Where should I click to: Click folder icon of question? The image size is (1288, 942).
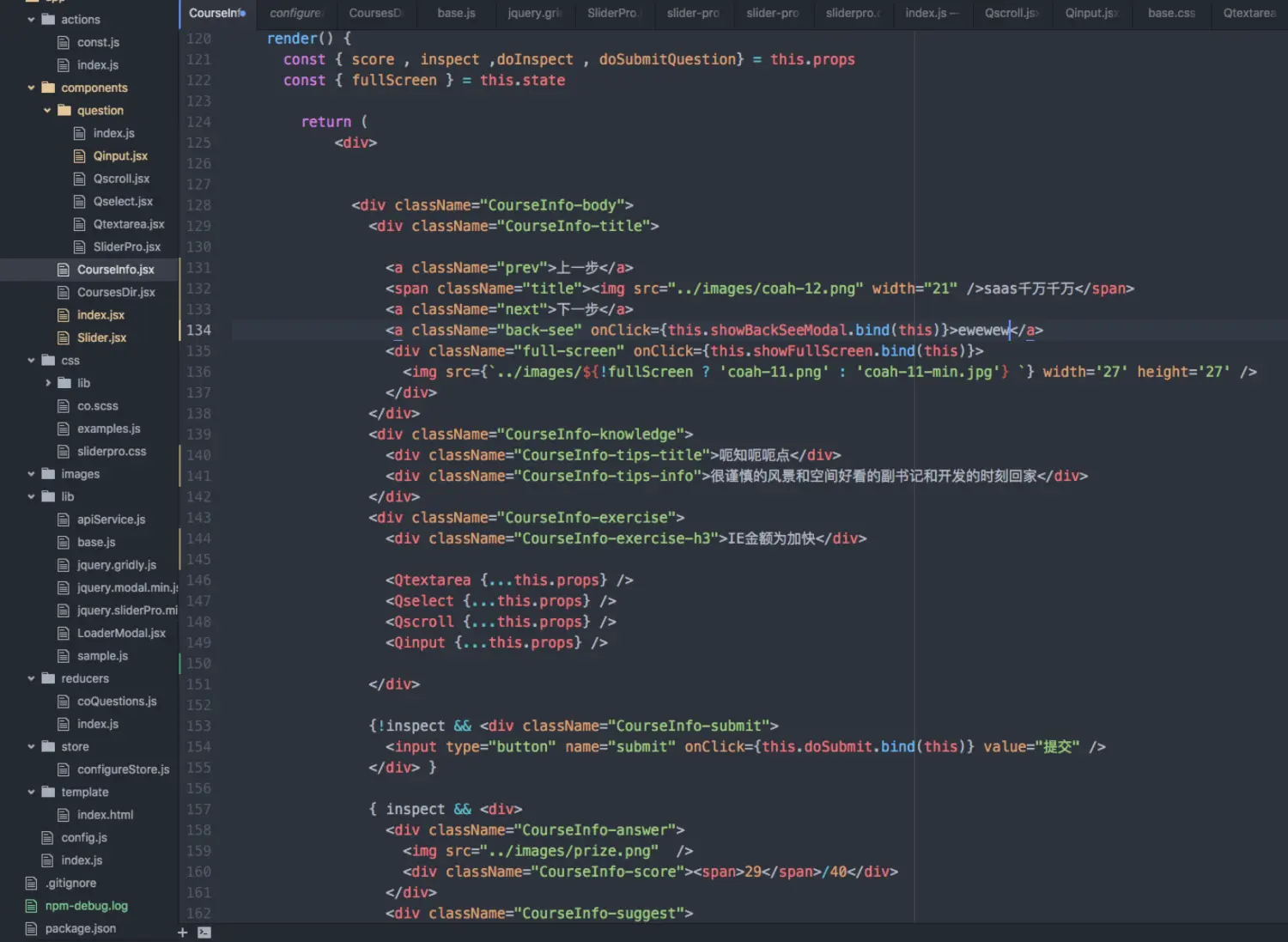[64, 110]
